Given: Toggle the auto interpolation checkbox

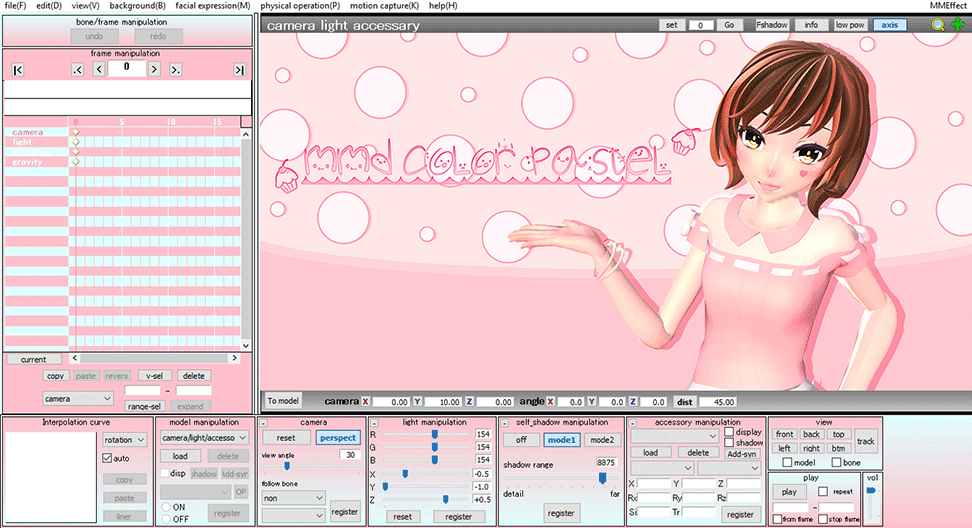Looking at the screenshot, I should point(107,458).
